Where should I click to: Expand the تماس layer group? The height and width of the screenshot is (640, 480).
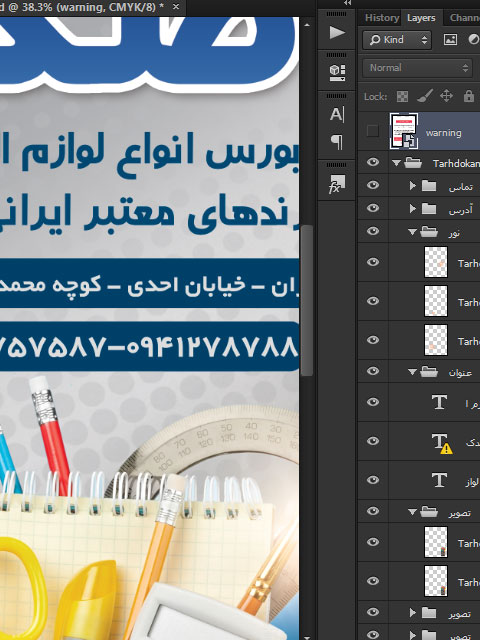(x=412, y=186)
